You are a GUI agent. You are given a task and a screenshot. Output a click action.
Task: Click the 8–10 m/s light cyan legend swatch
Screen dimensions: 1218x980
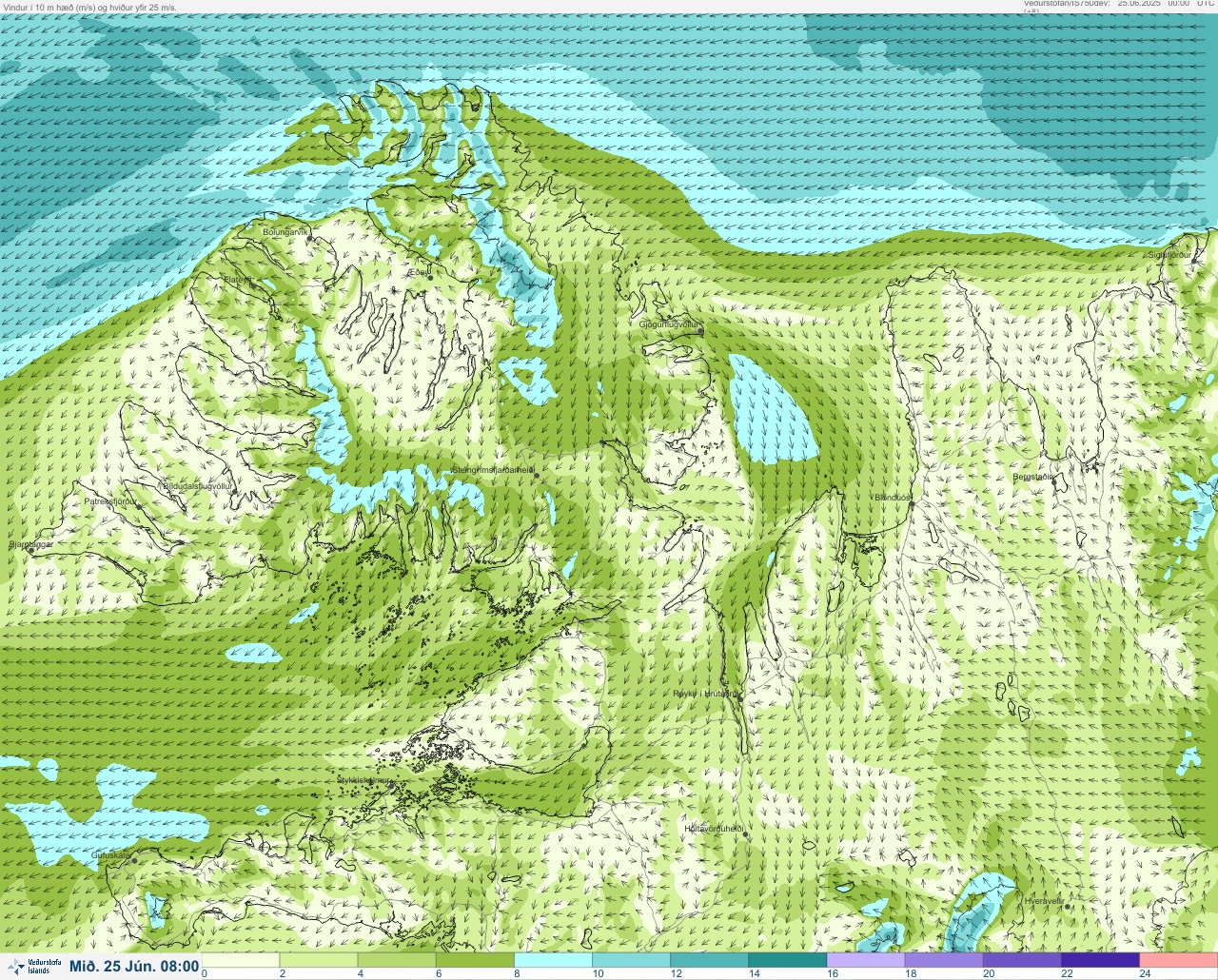(x=554, y=960)
